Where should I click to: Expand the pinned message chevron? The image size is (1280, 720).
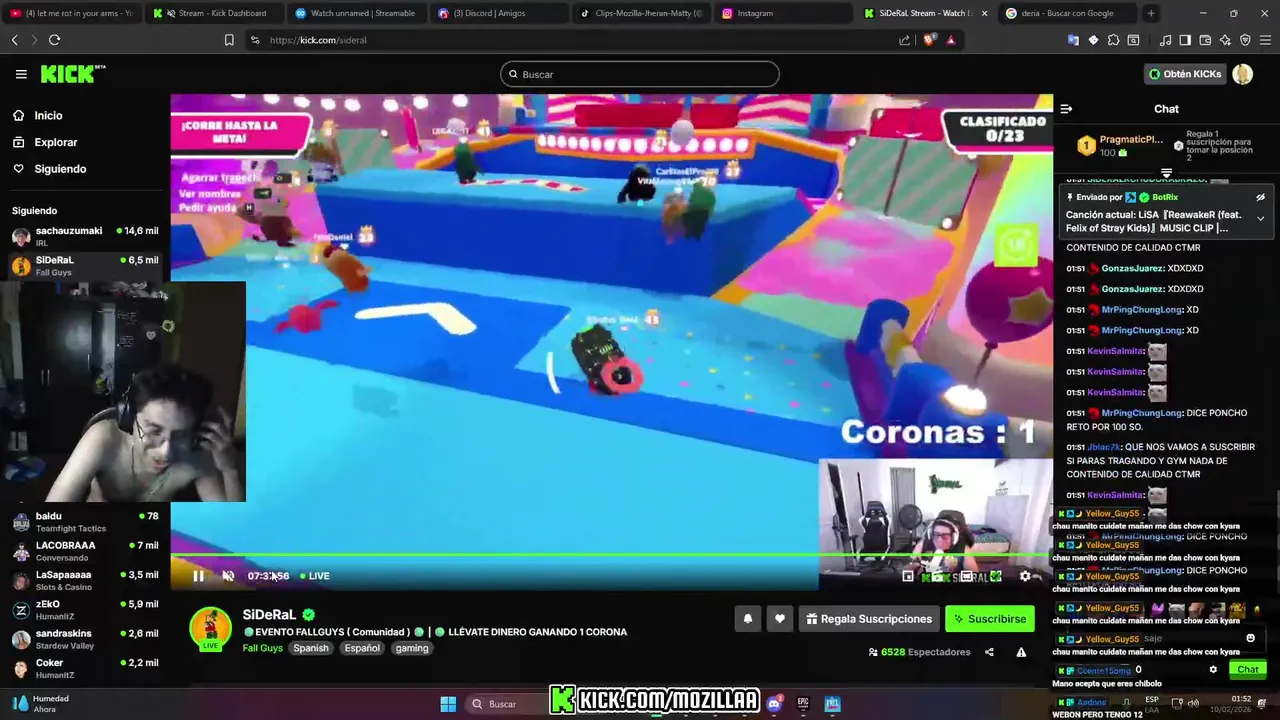pos(1260,219)
